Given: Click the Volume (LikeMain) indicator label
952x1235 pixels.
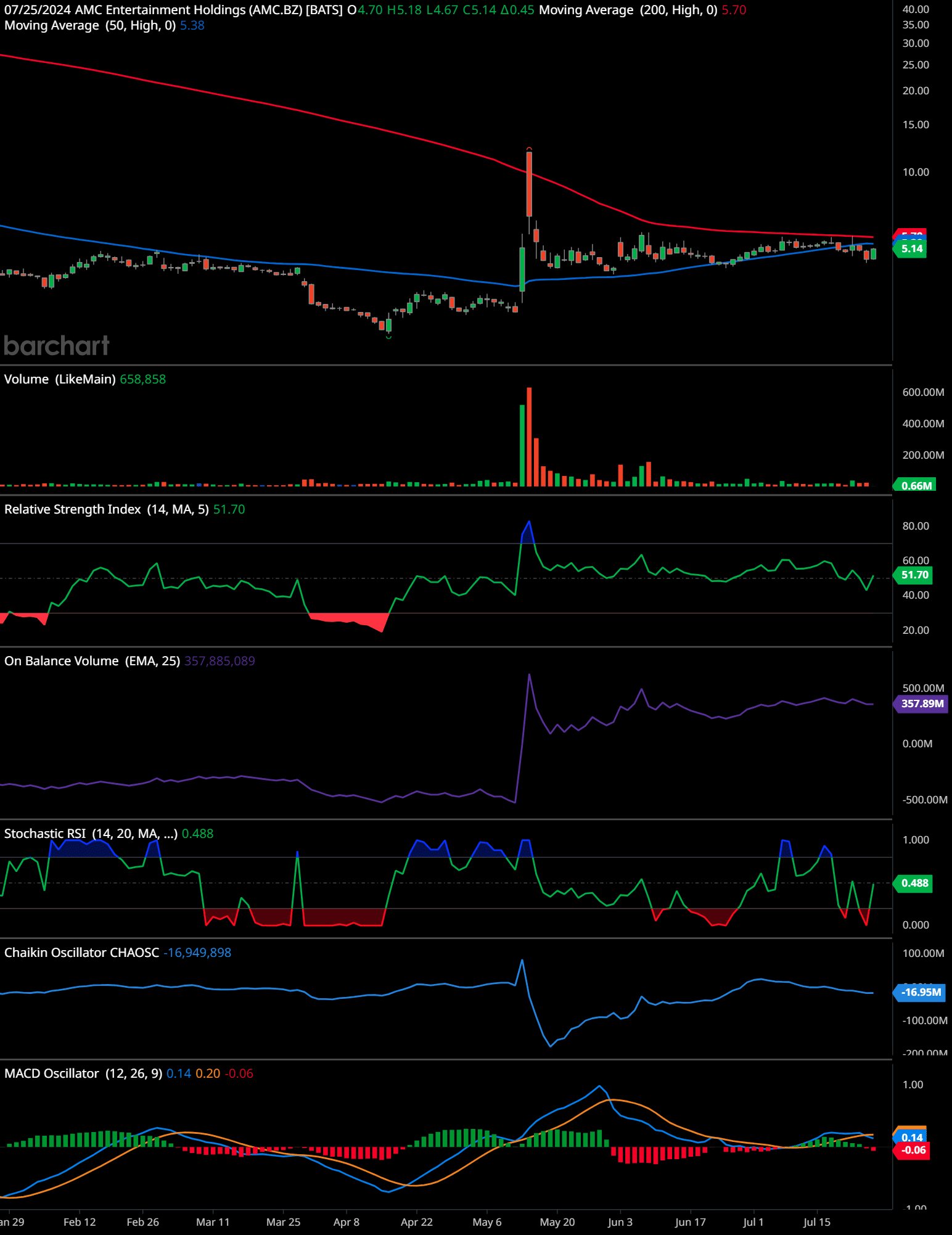Looking at the screenshot, I should 60,379.
